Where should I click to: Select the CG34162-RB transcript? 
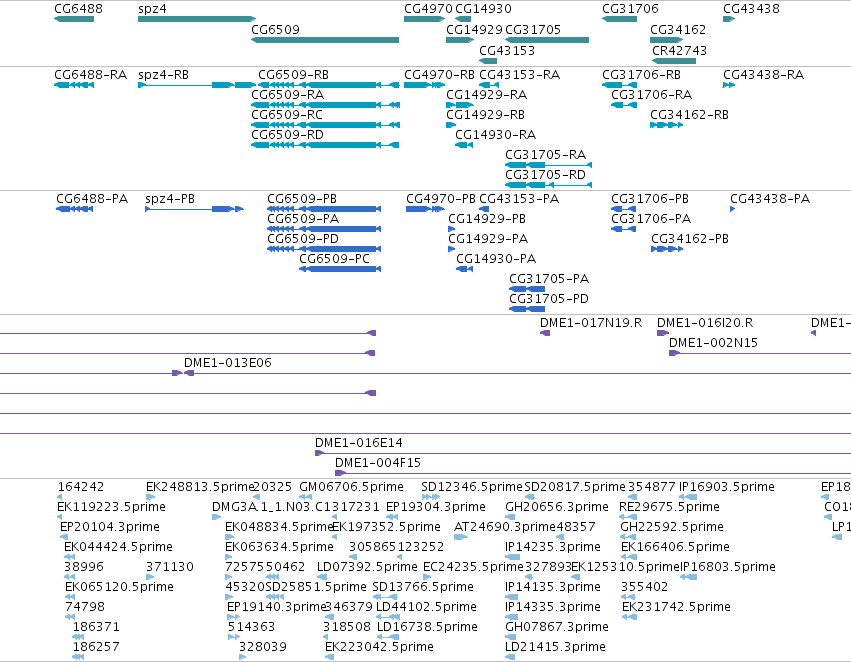666,125
